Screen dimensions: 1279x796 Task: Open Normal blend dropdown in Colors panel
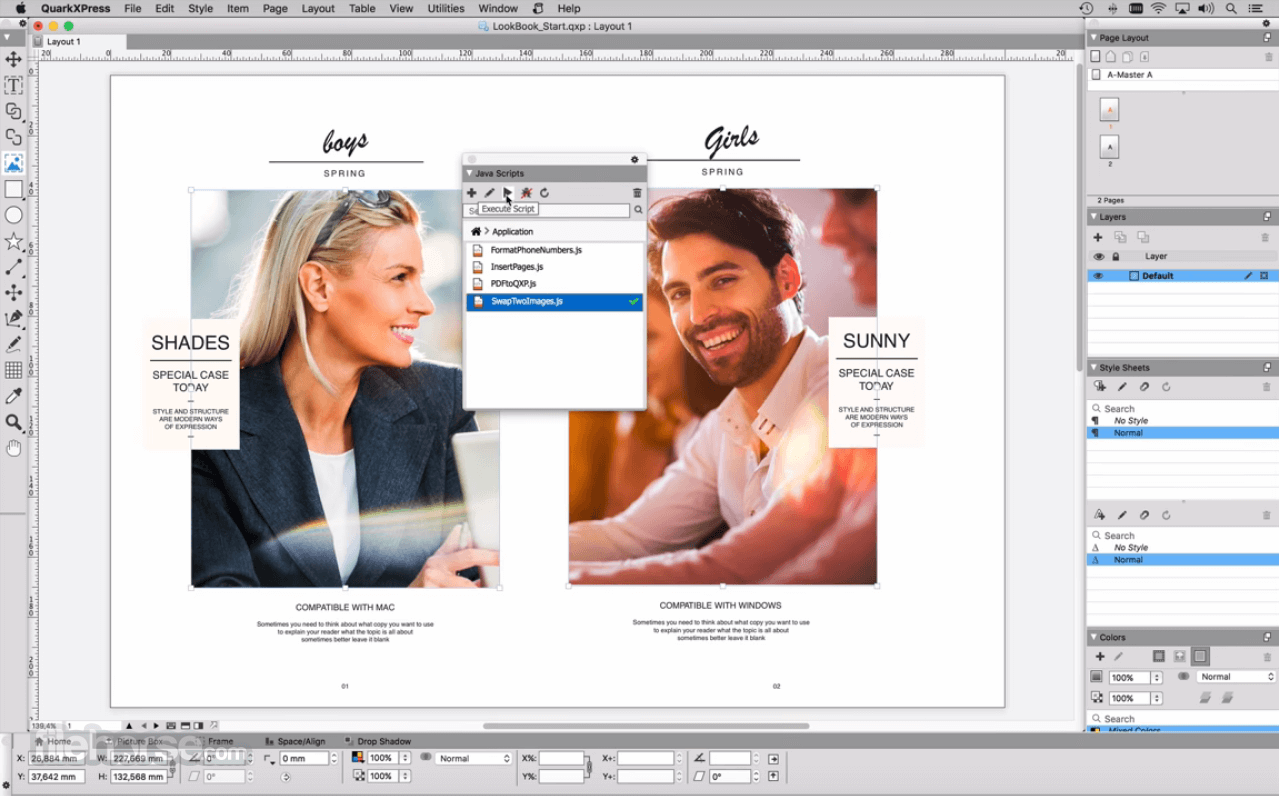click(x=1237, y=677)
